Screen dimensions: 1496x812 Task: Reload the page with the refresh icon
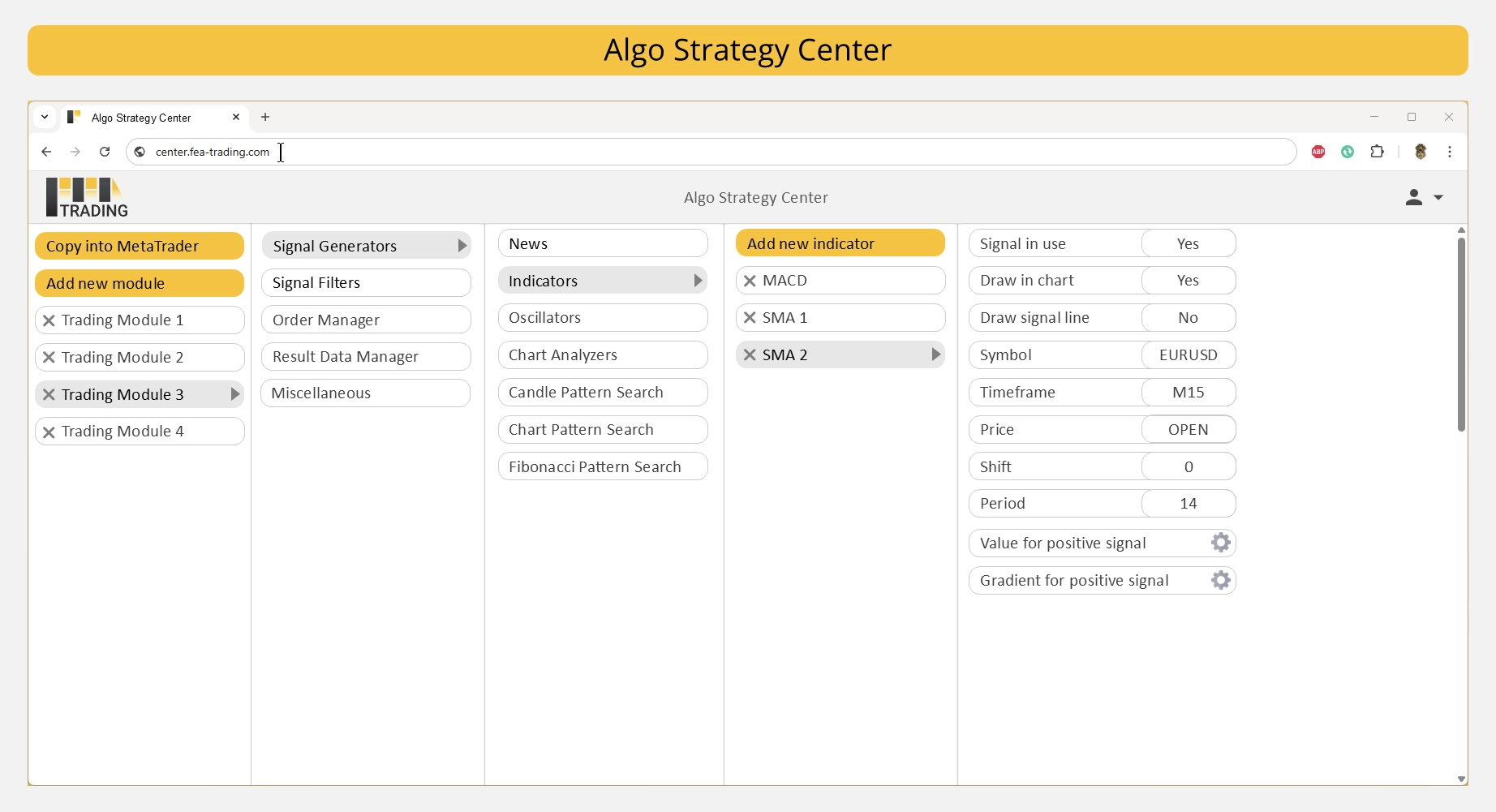pos(105,152)
